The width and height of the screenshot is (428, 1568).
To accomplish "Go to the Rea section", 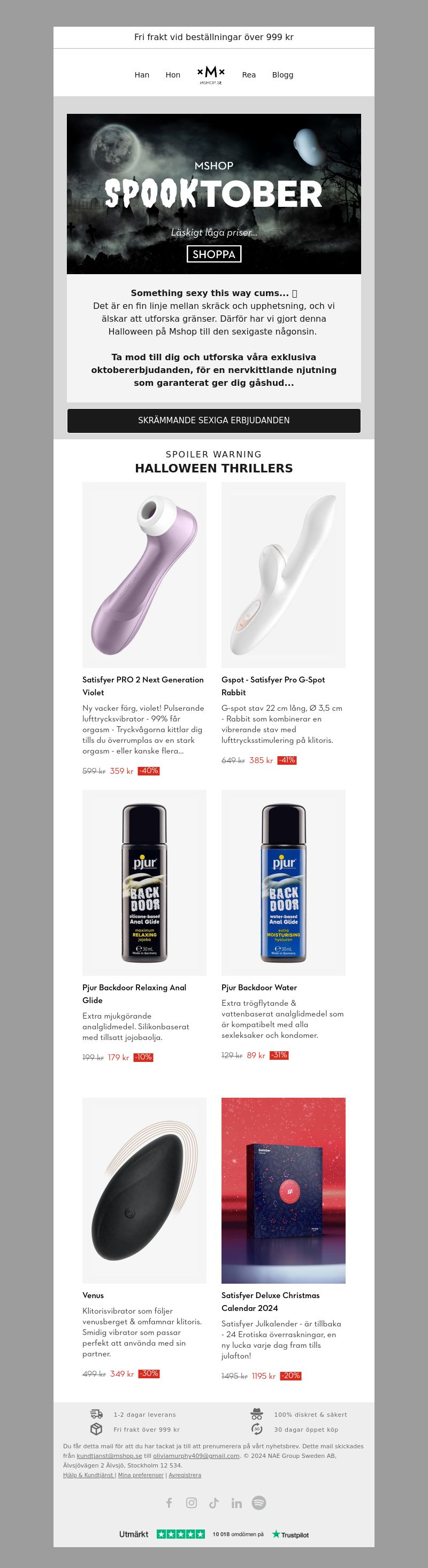I will pyautogui.click(x=249, y=75).
